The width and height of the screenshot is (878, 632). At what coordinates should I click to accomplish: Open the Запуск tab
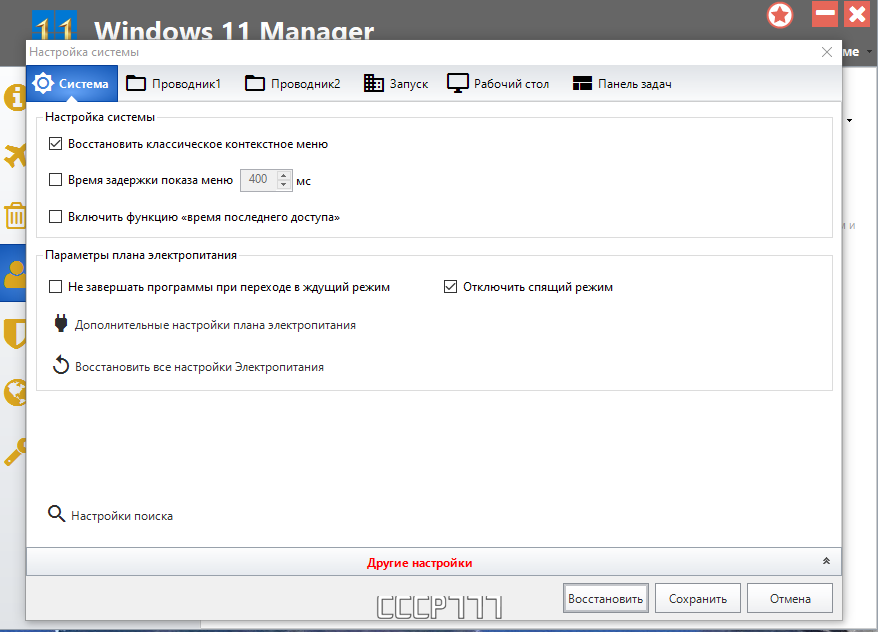(x=396, y=83)
